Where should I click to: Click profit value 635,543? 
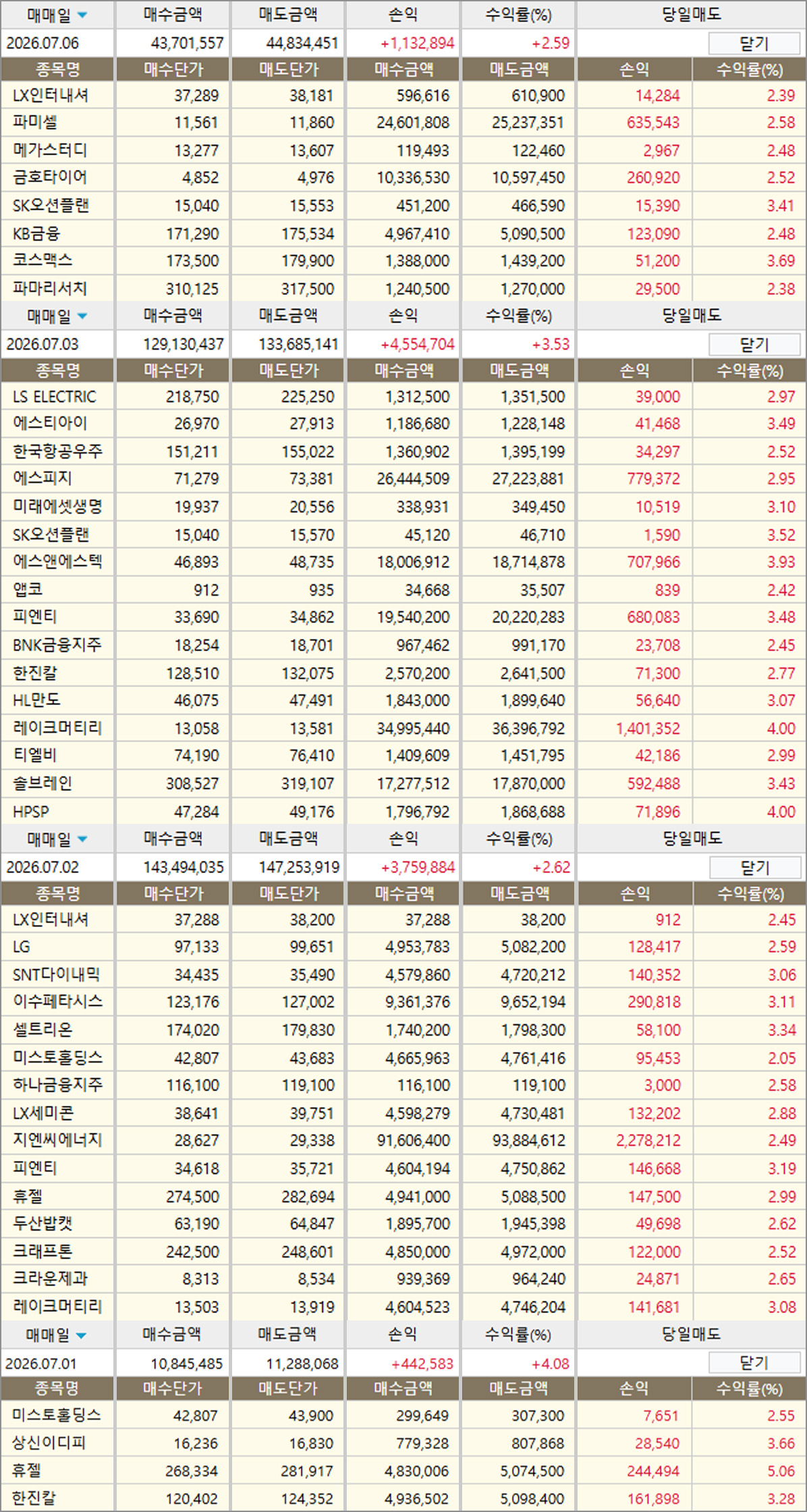653,123
